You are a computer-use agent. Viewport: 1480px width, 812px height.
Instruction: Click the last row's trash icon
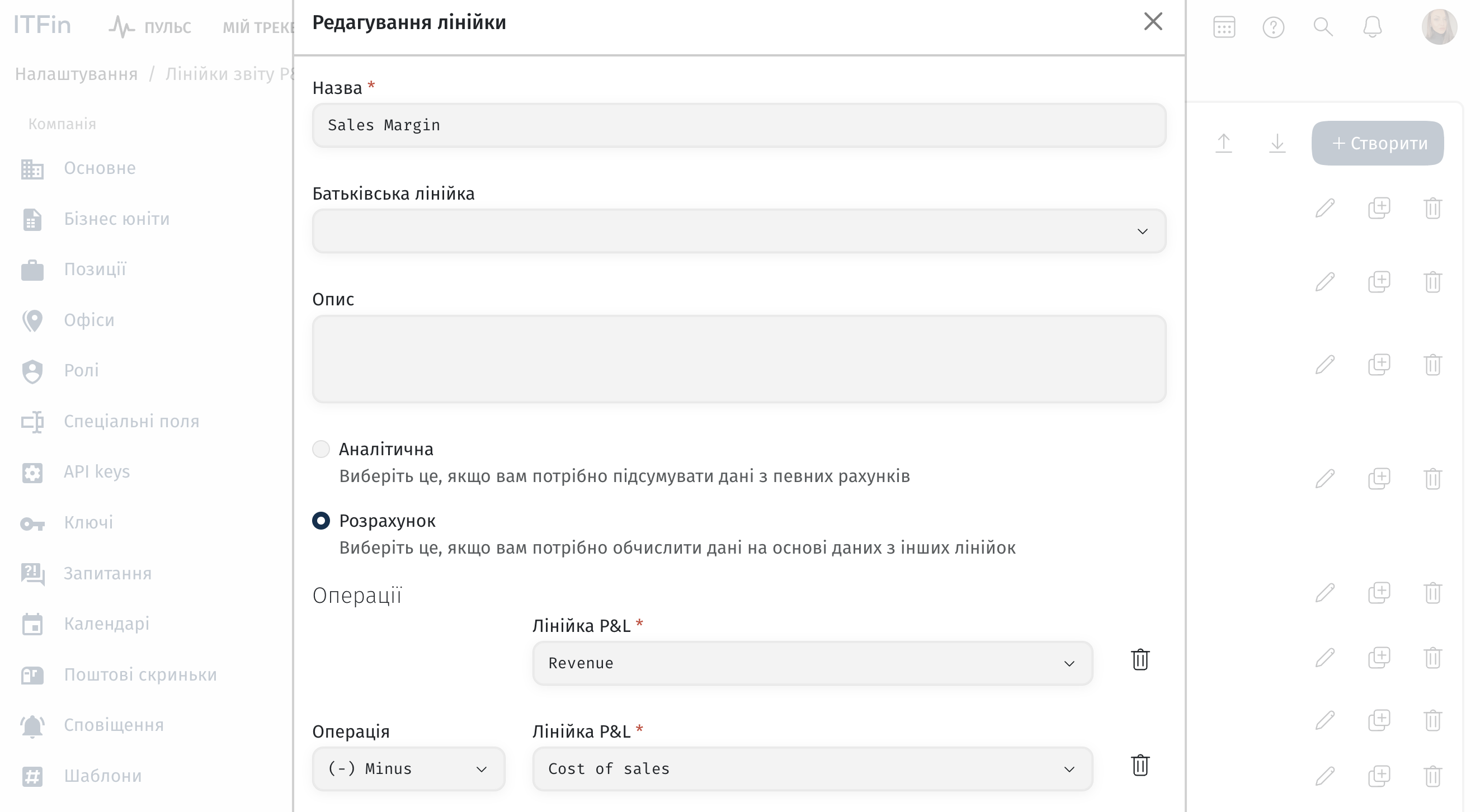(x=1432, y=776)
